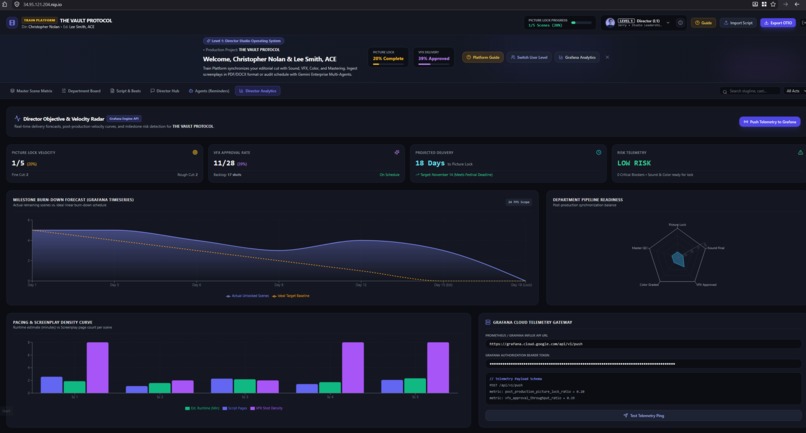Click the '18 Days' projected delivery value
Screen dimensions: 806x433
coord(430,163)
